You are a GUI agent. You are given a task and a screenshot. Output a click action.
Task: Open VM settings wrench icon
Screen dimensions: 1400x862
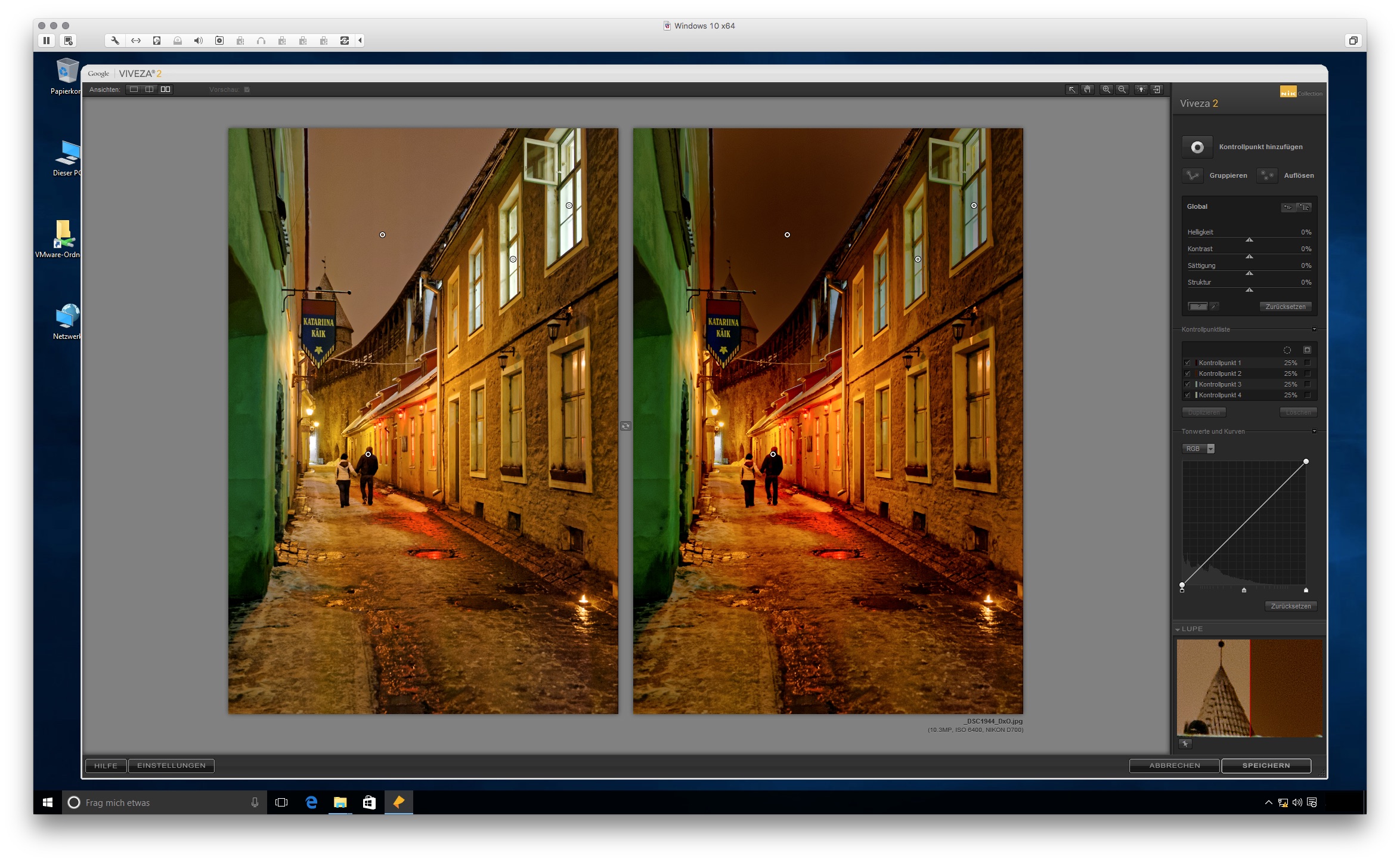115,41
